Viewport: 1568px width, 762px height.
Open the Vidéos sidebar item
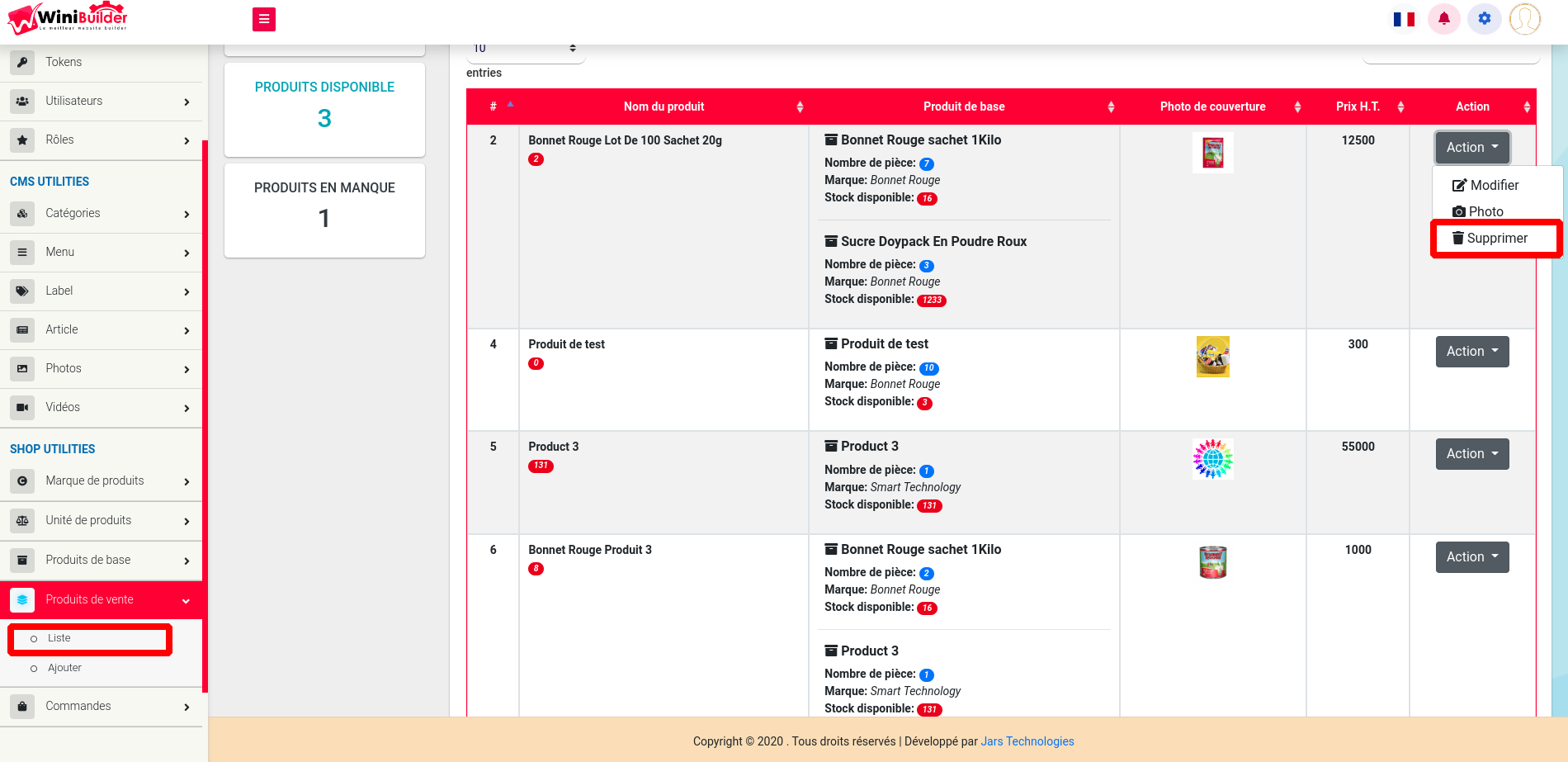click(x=101, y=407)
